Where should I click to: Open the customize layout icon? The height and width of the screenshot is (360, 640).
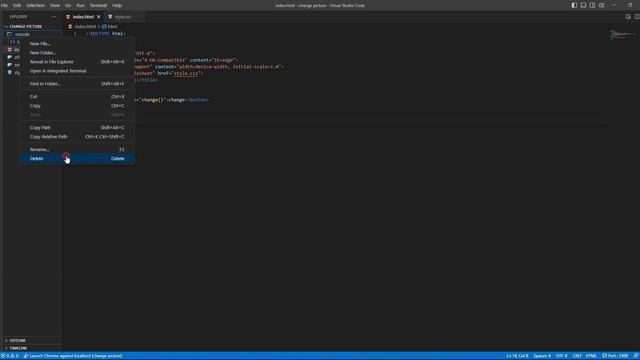tap(602, 5)
